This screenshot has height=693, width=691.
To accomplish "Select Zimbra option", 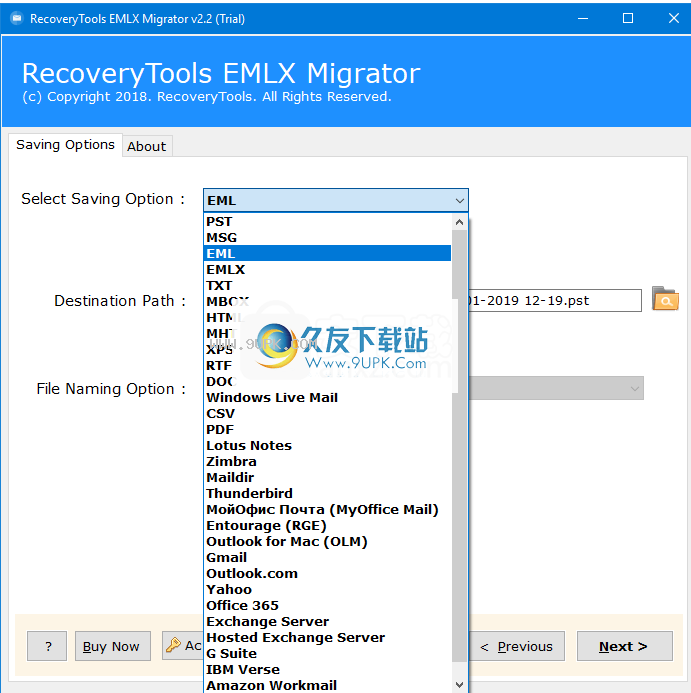I will click(328, 461).
